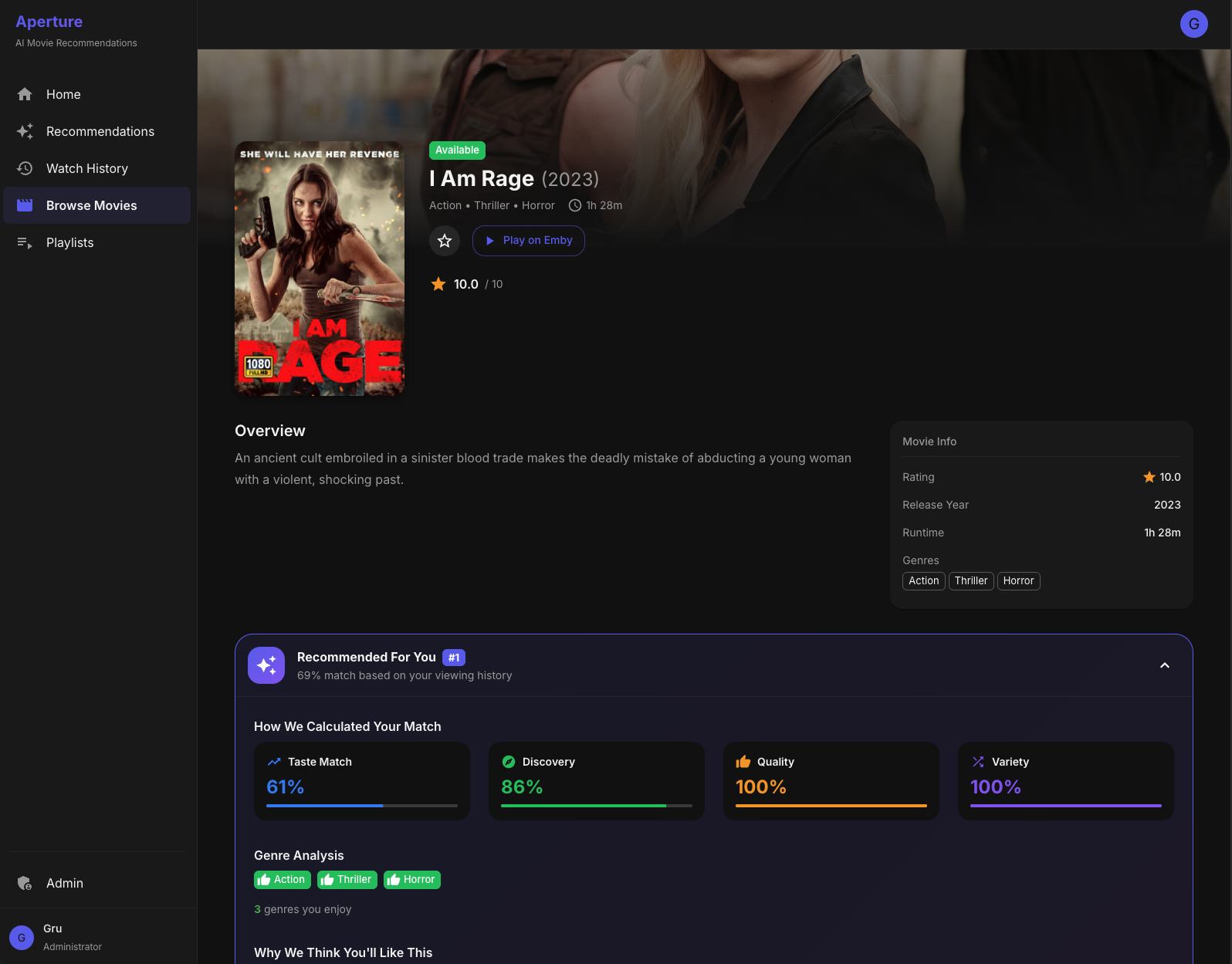The width and height of the screenshot is (1232, 964).
Task: Click the Discovery 86% progress bar
Action: point(597,806)
